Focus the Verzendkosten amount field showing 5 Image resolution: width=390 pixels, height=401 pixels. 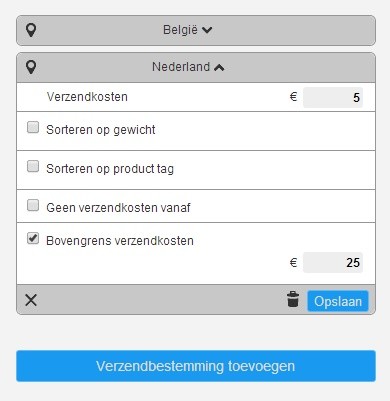coord(333,97)
